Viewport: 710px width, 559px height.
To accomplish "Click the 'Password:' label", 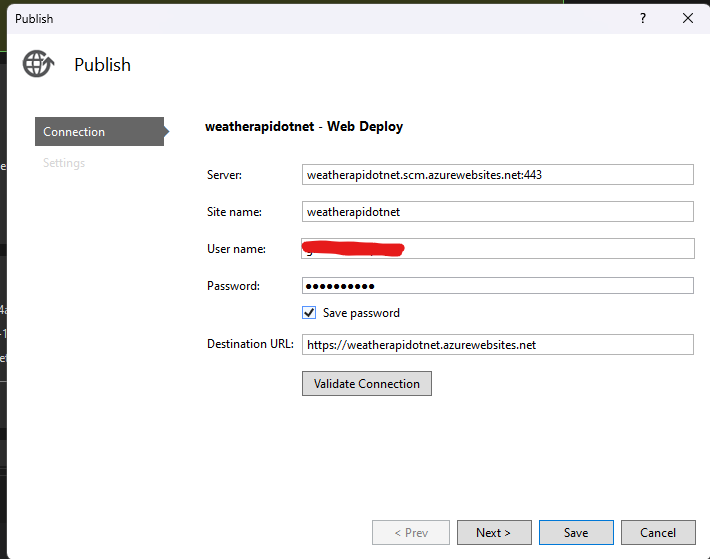I will click(233, 286).
